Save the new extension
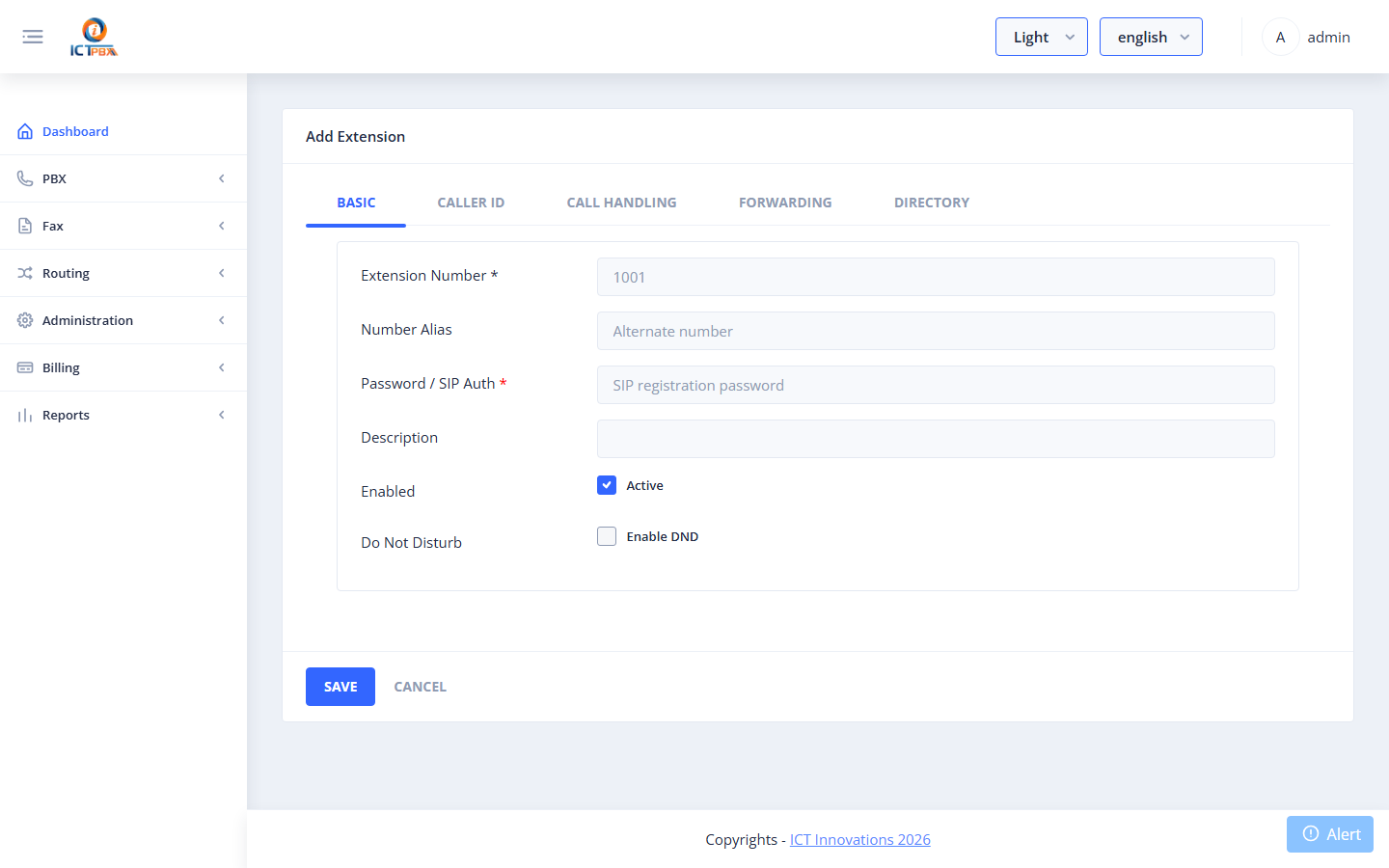 340,687
